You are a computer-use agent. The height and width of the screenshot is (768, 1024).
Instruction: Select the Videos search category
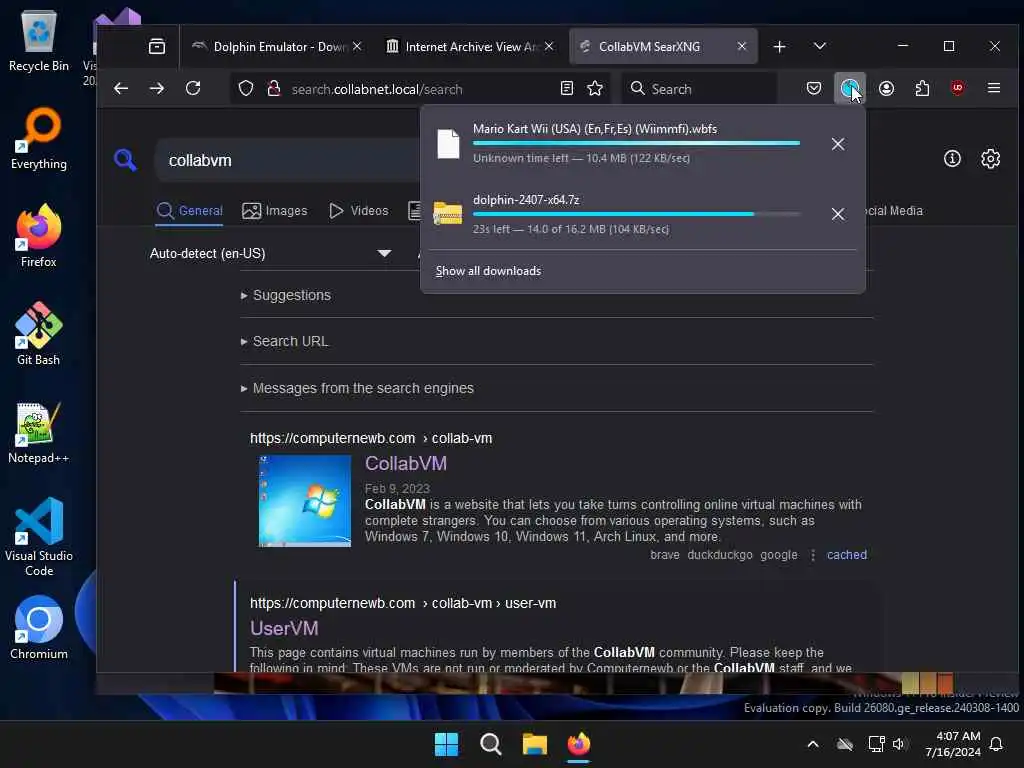coord(359,211)
